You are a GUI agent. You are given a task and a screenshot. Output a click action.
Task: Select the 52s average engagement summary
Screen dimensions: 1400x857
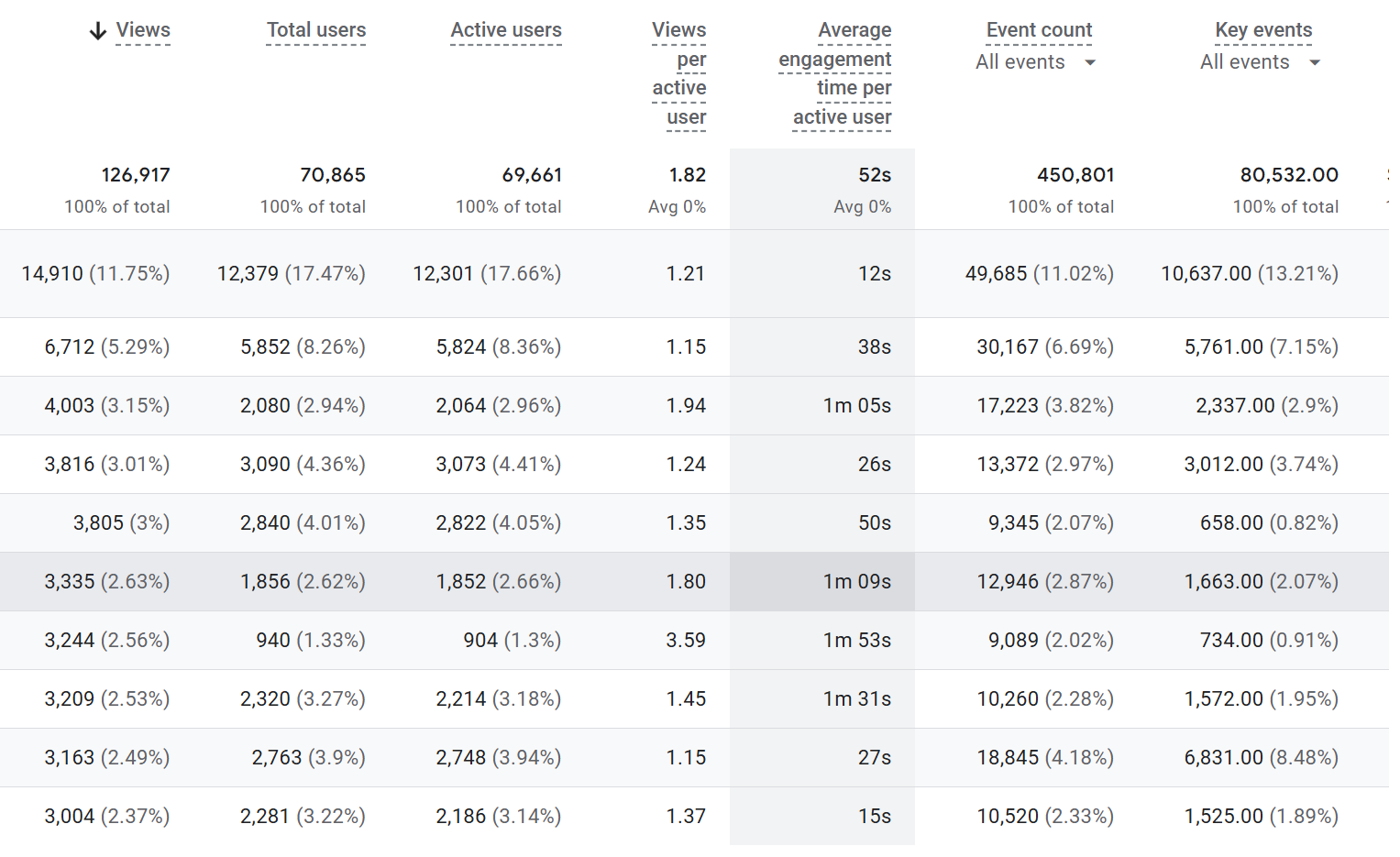click(x=875, y=175)
